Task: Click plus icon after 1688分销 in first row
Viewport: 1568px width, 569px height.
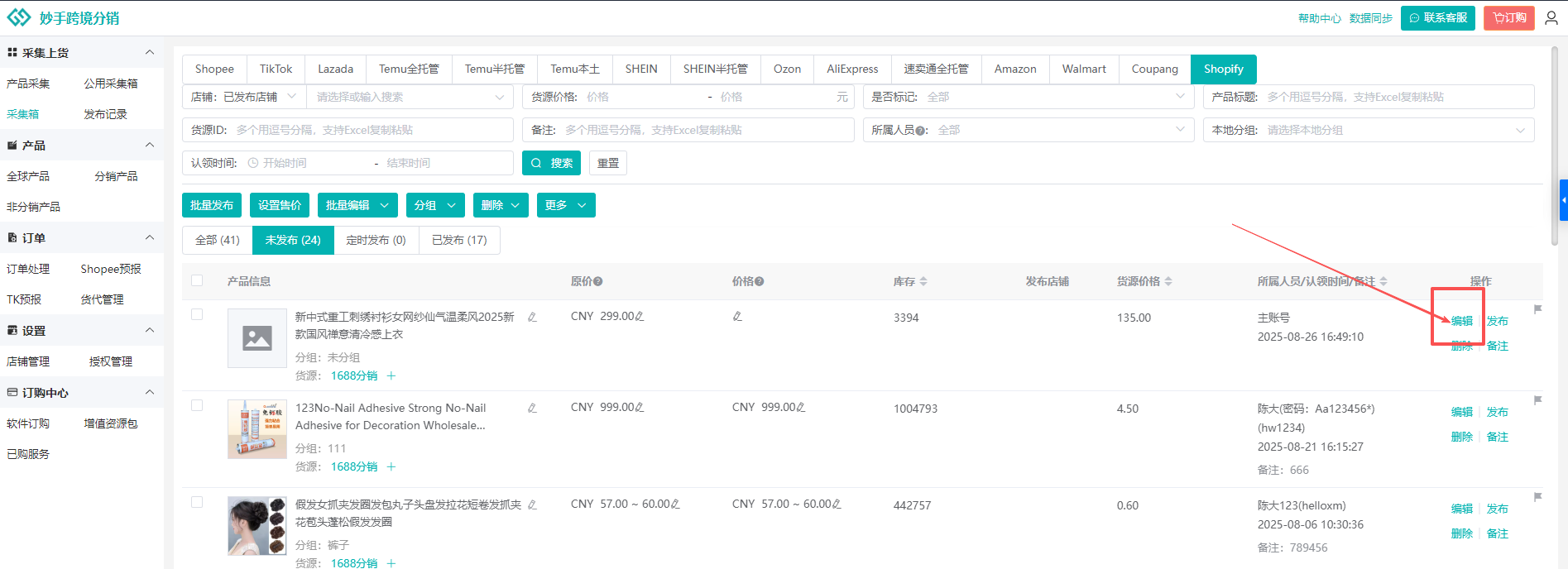Action: (391, 375)
